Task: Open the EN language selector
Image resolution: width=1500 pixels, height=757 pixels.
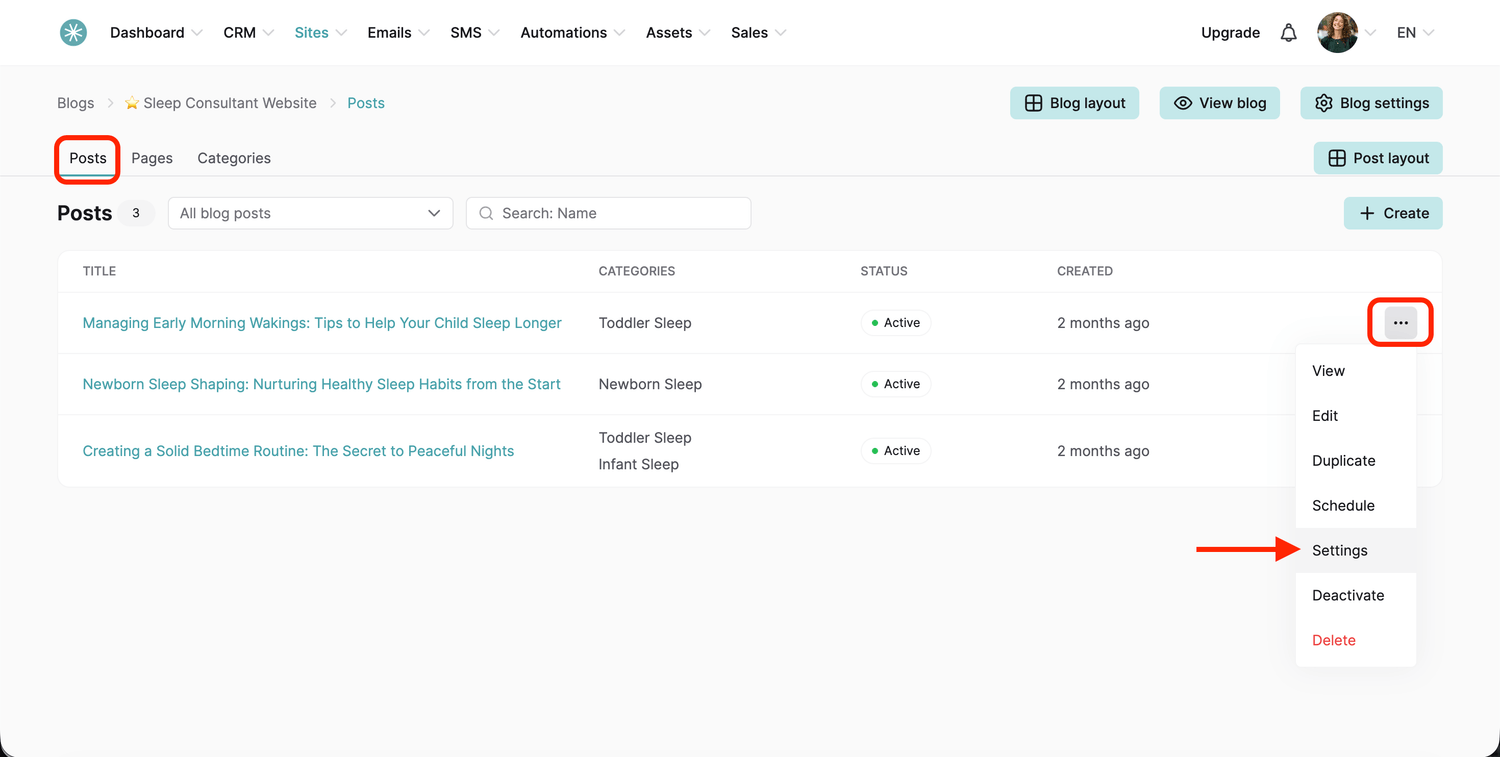Action: click(x=1415, y=33)
